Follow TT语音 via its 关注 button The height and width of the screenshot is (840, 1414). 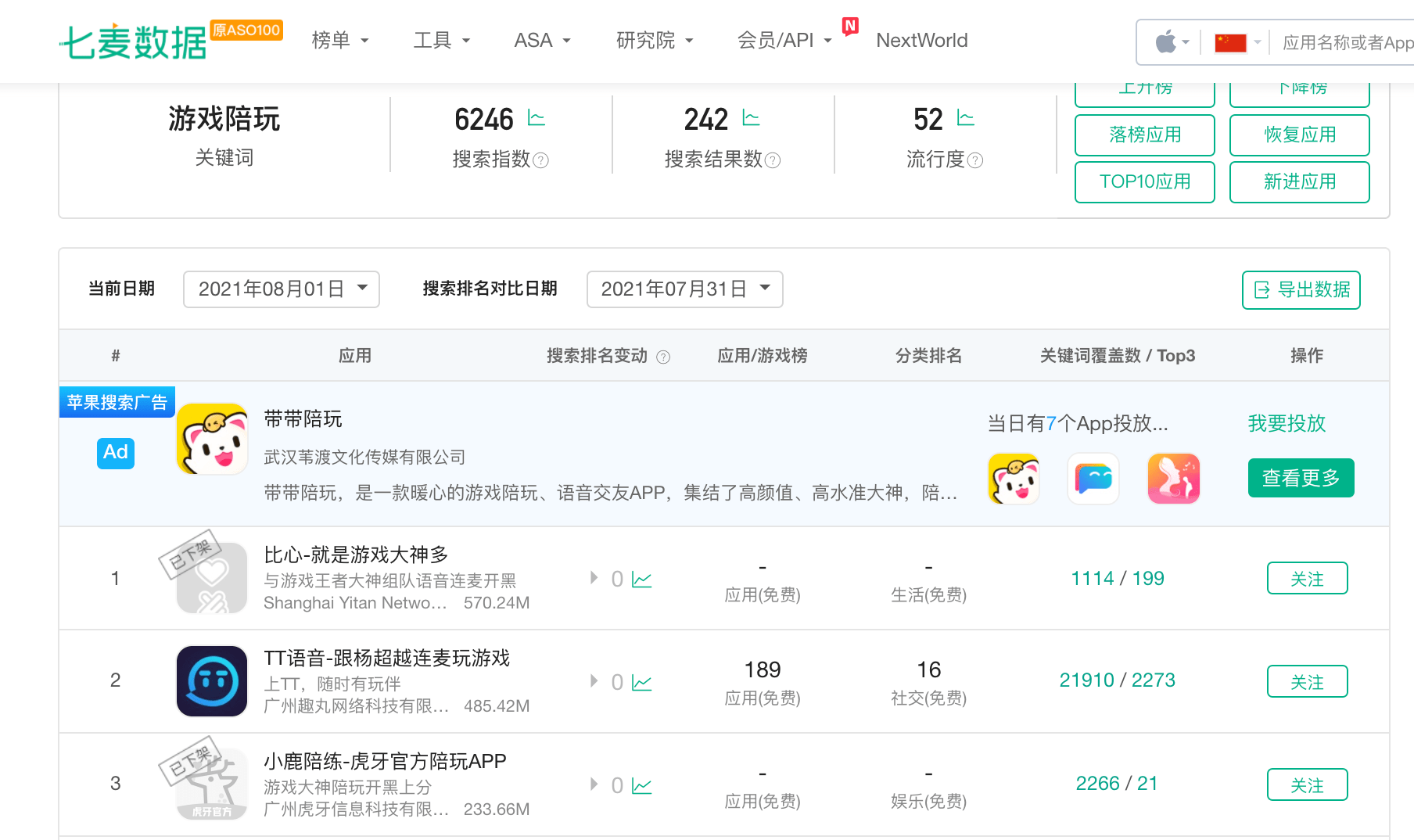[1307, 681]
